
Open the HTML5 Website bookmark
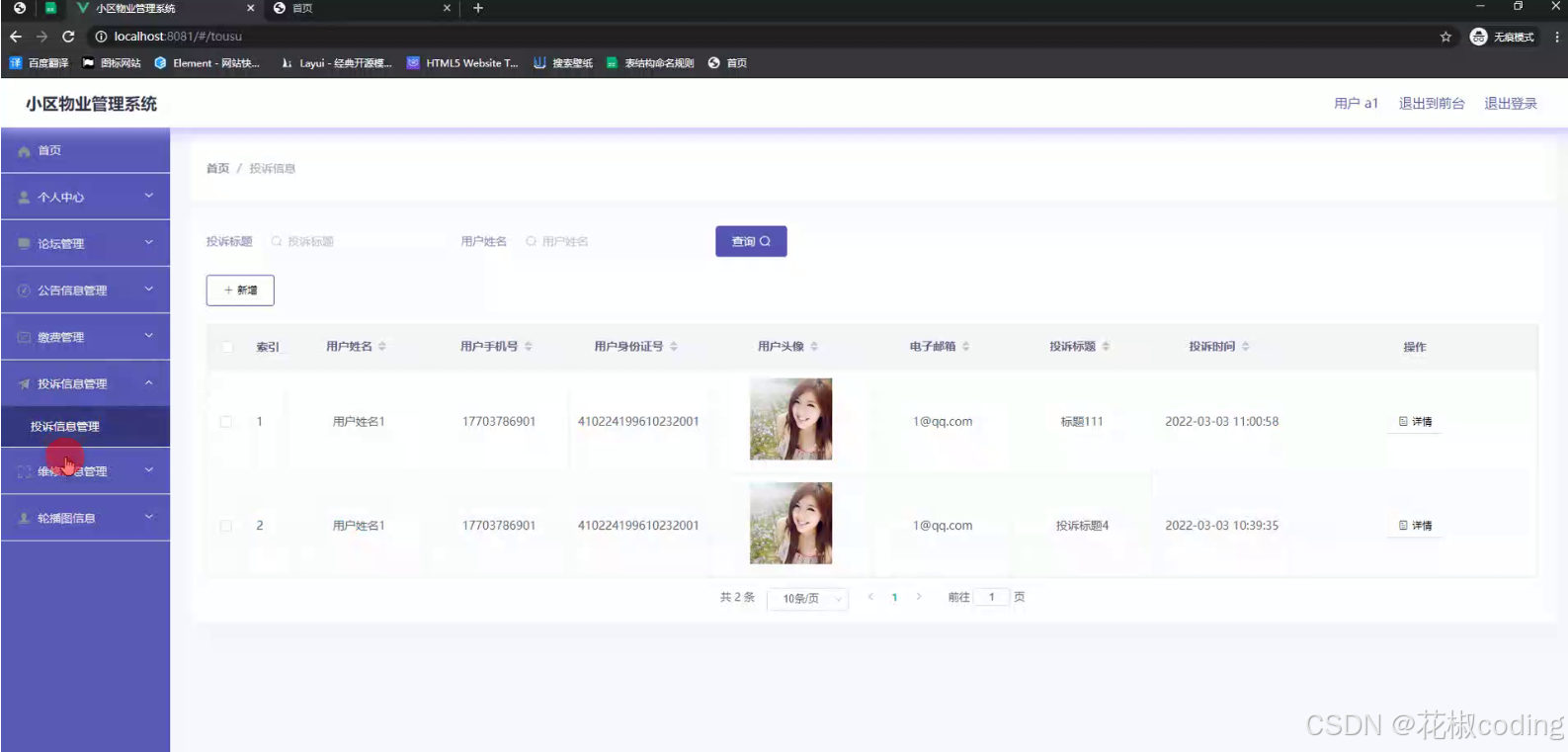pyautogui.click(x=462, y=63)
